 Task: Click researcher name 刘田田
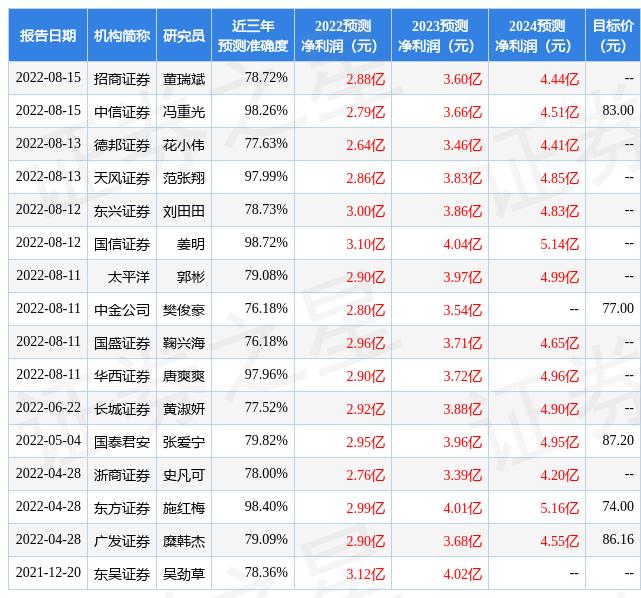tap(184, 211)
